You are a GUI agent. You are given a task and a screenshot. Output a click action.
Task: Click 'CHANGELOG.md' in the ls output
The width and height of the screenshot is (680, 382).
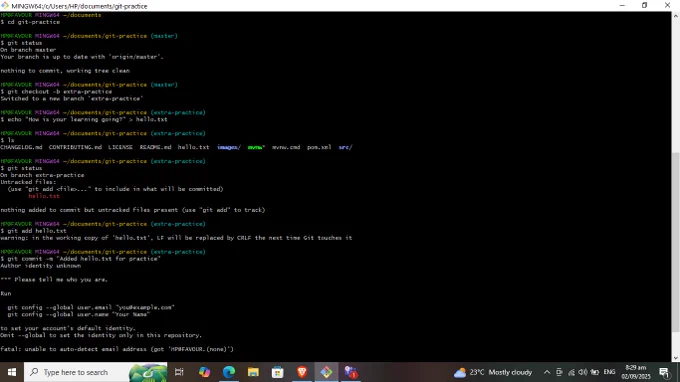click(21, 147)
